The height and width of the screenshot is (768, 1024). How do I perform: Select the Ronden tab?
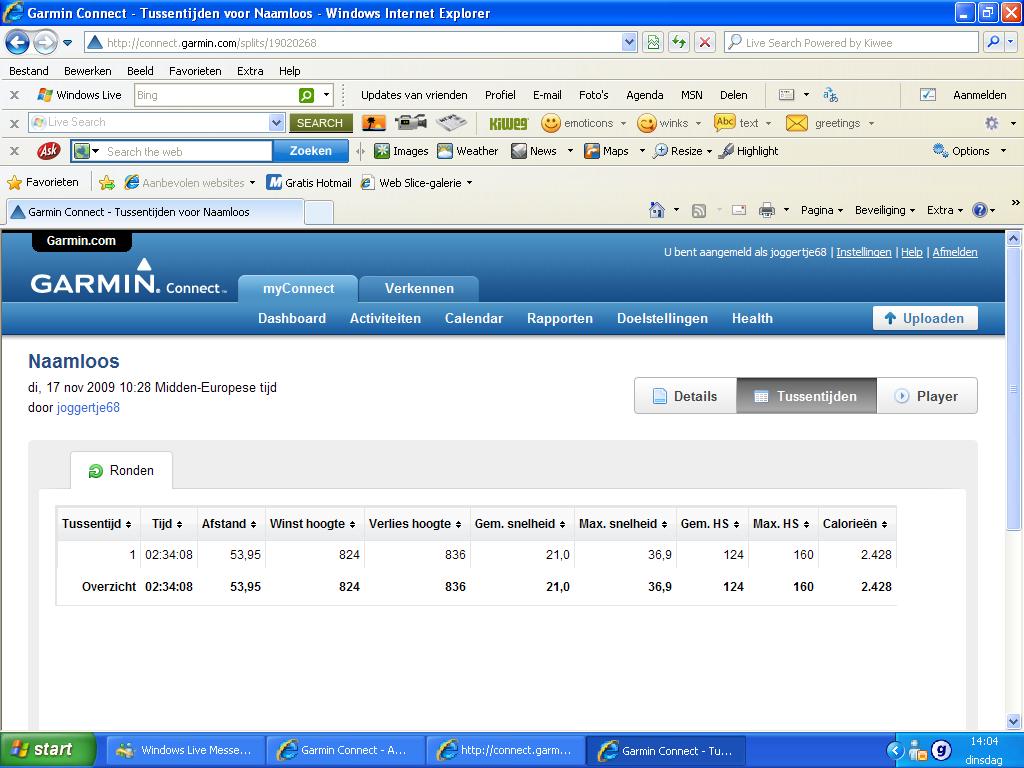point(121,470)
